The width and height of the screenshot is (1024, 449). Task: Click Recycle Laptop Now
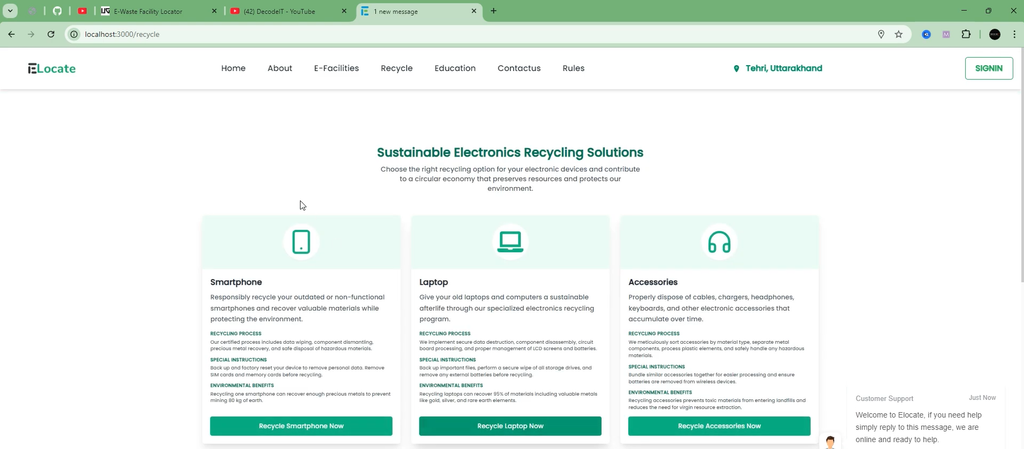(x=510, y=426)
